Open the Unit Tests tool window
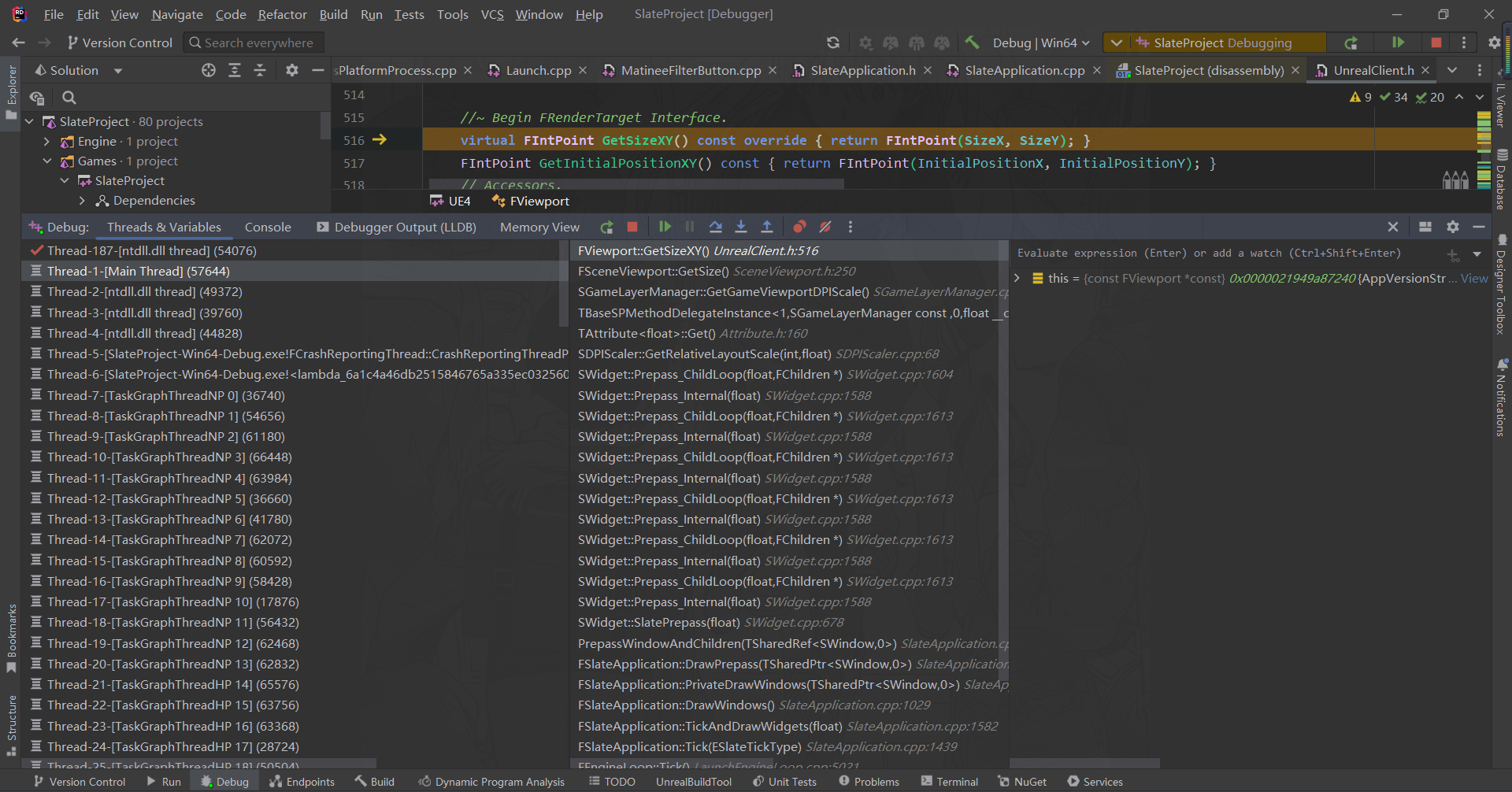Viewport: 1512px width, 792px height. pyautogui.click(x=784, y=782)
